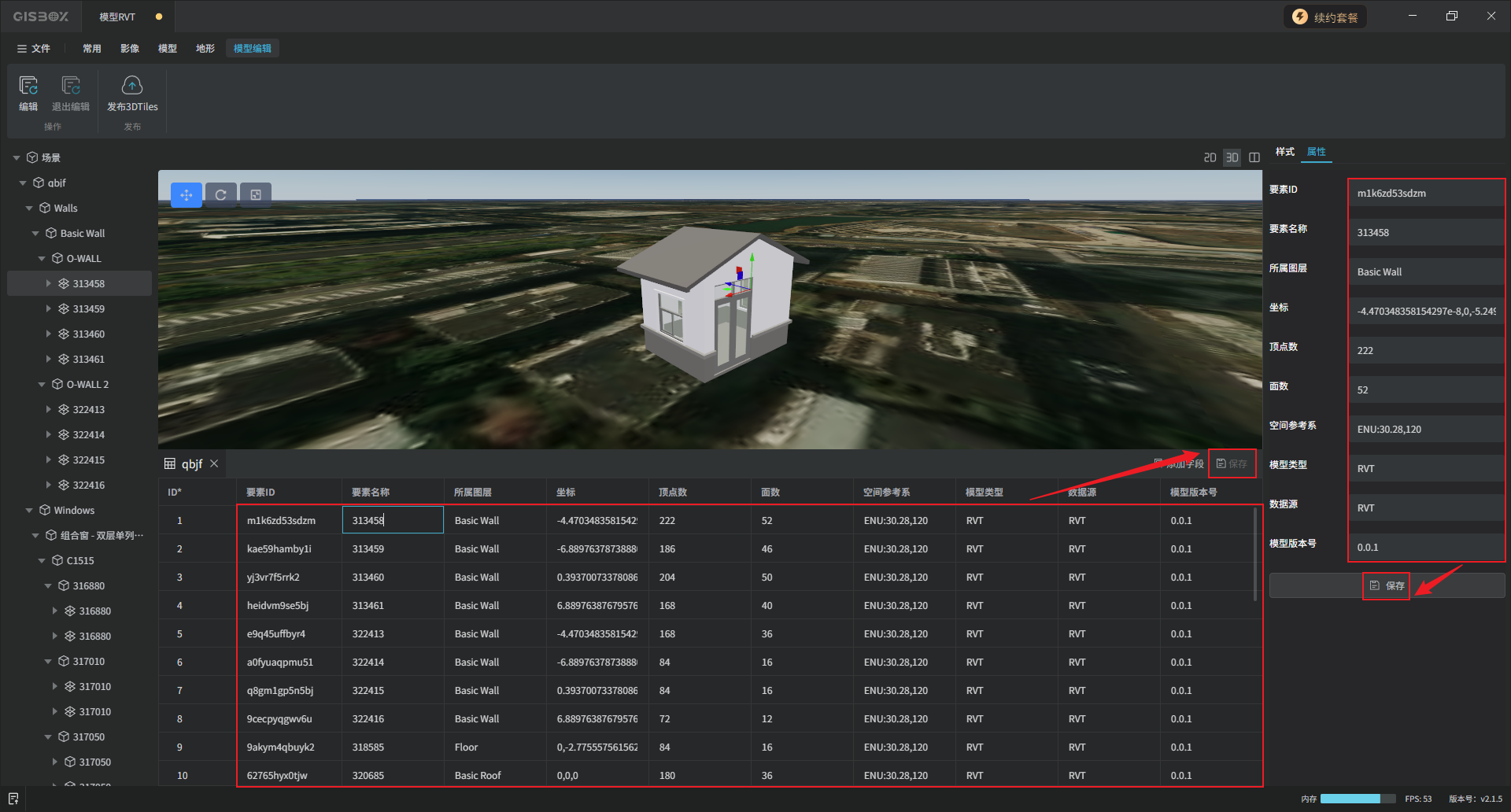Select the move/pan tool in the viewport

187,195
